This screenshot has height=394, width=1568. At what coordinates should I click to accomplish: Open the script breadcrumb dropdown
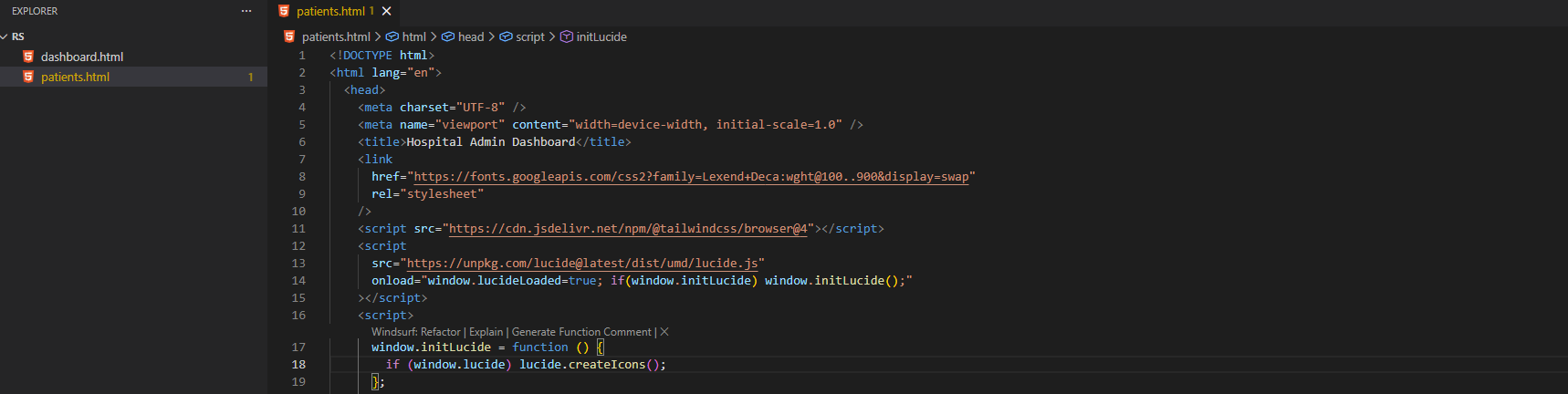pyautogui.click(x=529, y=37)
